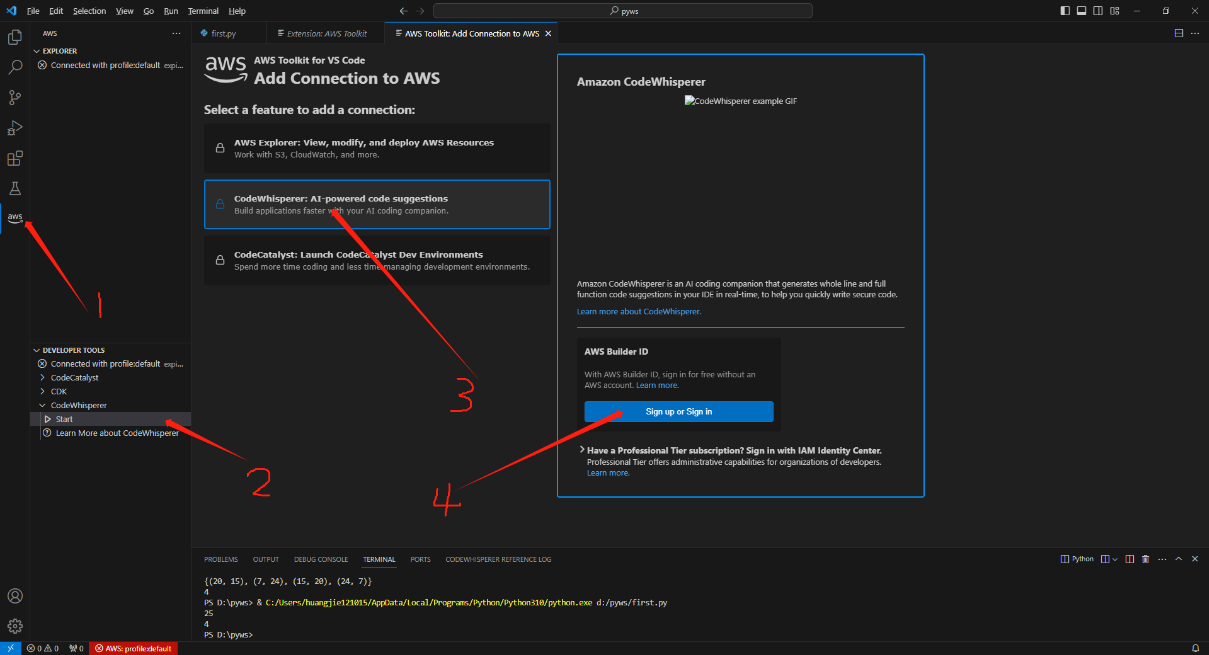Switch to the PORTS panel tab
1209x655 pixels.
tap(420, 559)
